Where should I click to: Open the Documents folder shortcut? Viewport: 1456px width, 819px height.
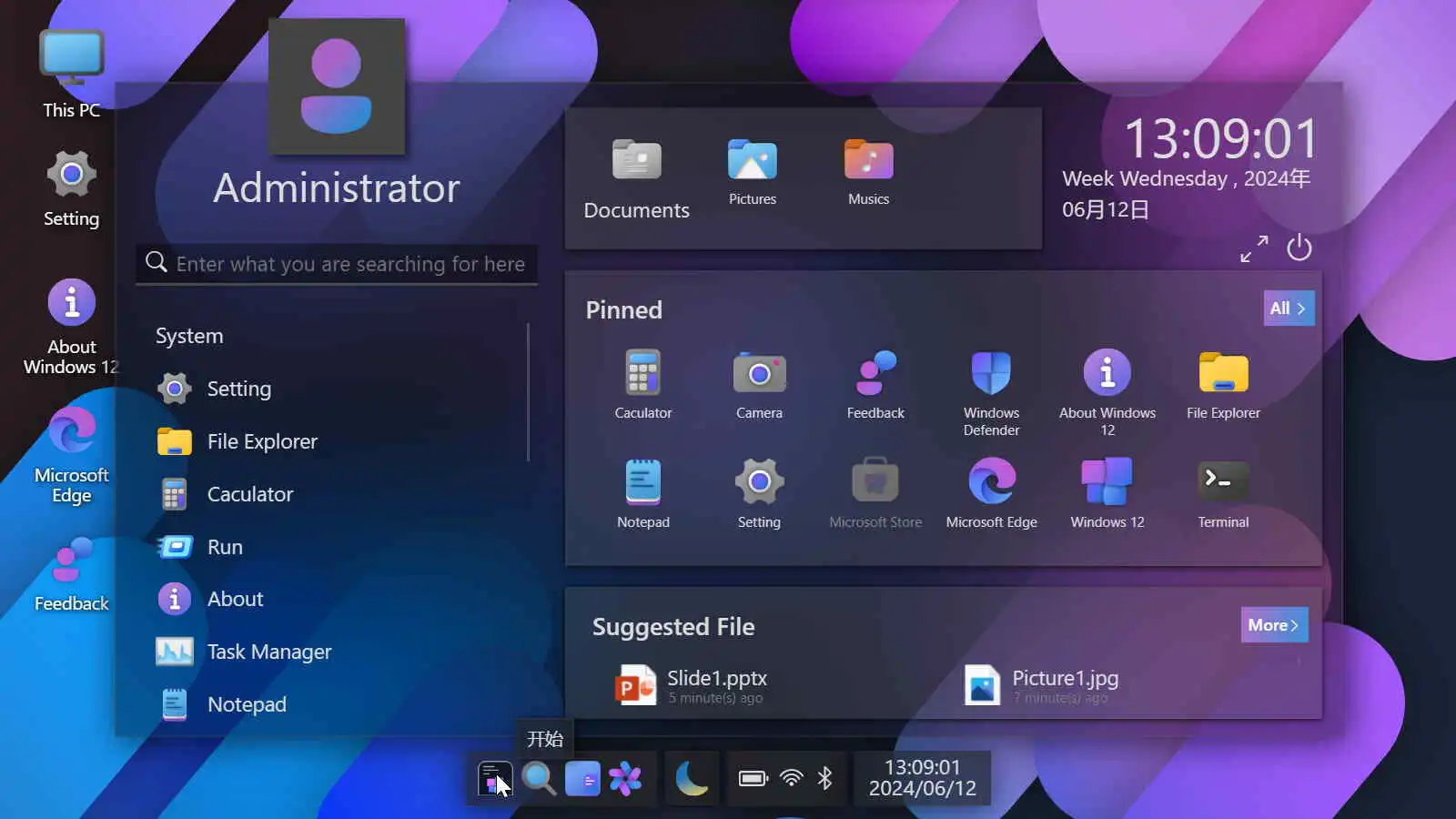636,179
